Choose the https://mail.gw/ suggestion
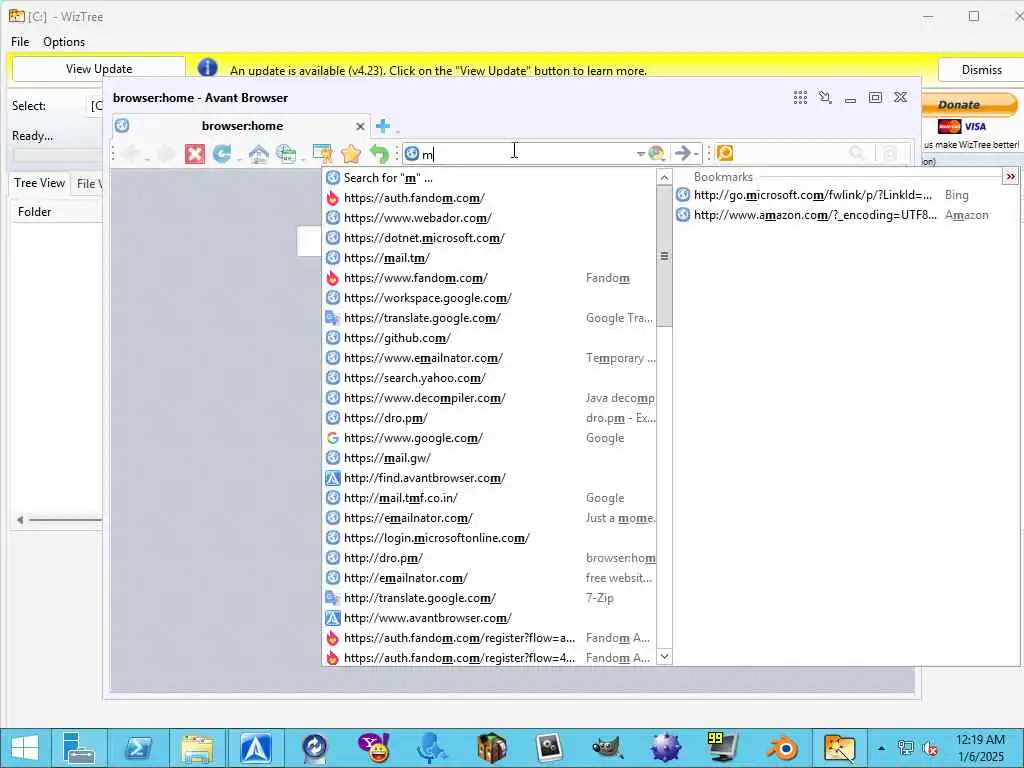This screenshot has width=1024, height=768. click(490, 458)
